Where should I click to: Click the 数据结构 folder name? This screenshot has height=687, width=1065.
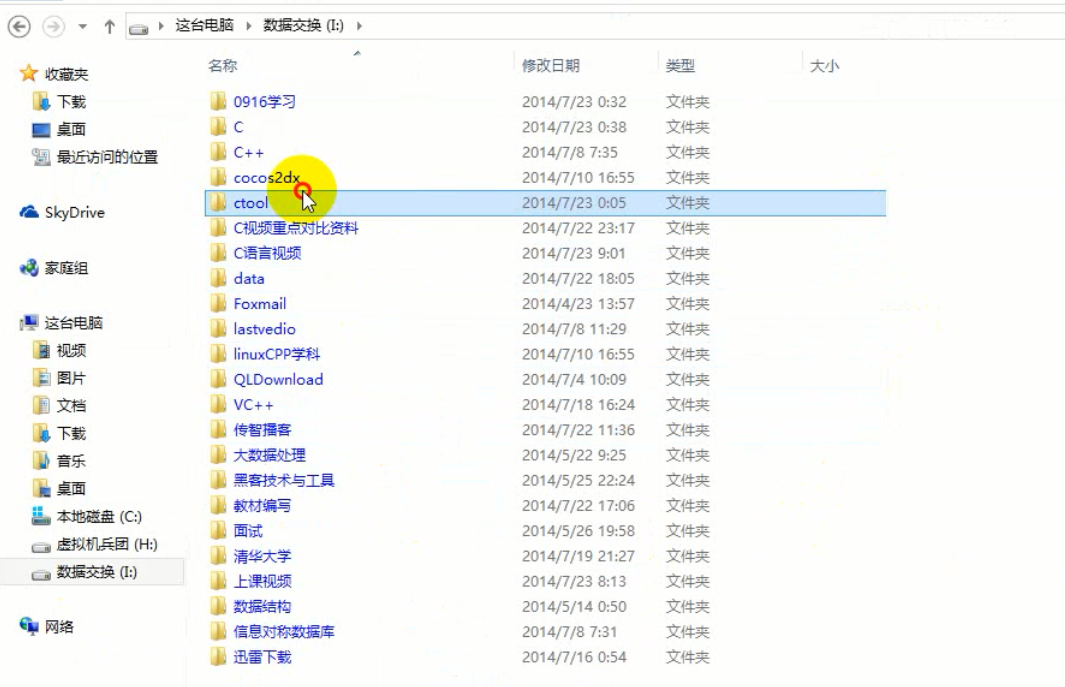[262, 606]
